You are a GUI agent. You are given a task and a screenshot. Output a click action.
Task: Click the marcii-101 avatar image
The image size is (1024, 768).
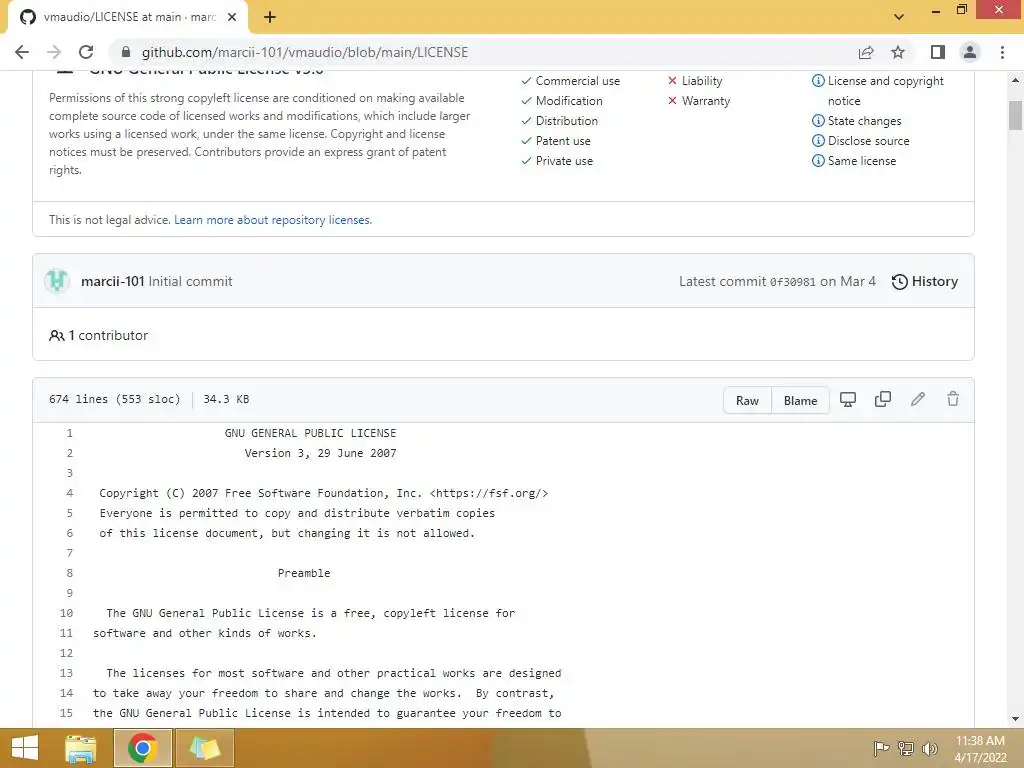click(57, 281)
